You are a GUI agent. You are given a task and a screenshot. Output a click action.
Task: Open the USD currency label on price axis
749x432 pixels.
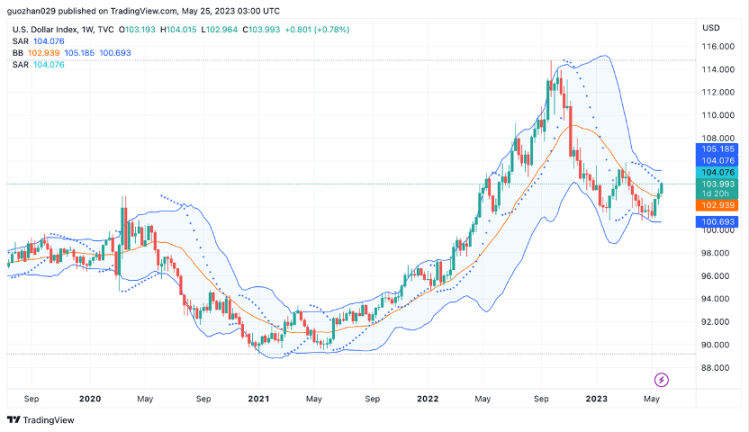711,27
